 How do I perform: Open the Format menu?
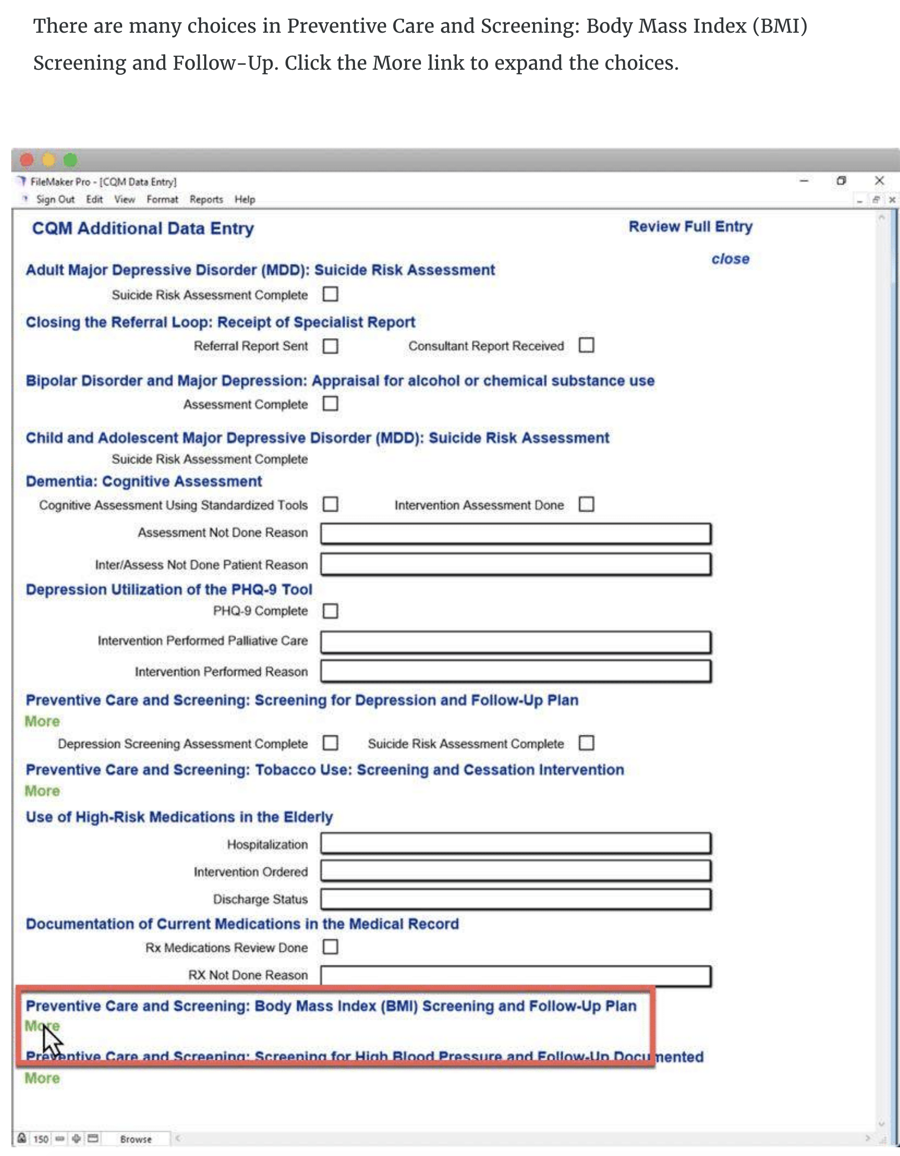tap(162, 199)
